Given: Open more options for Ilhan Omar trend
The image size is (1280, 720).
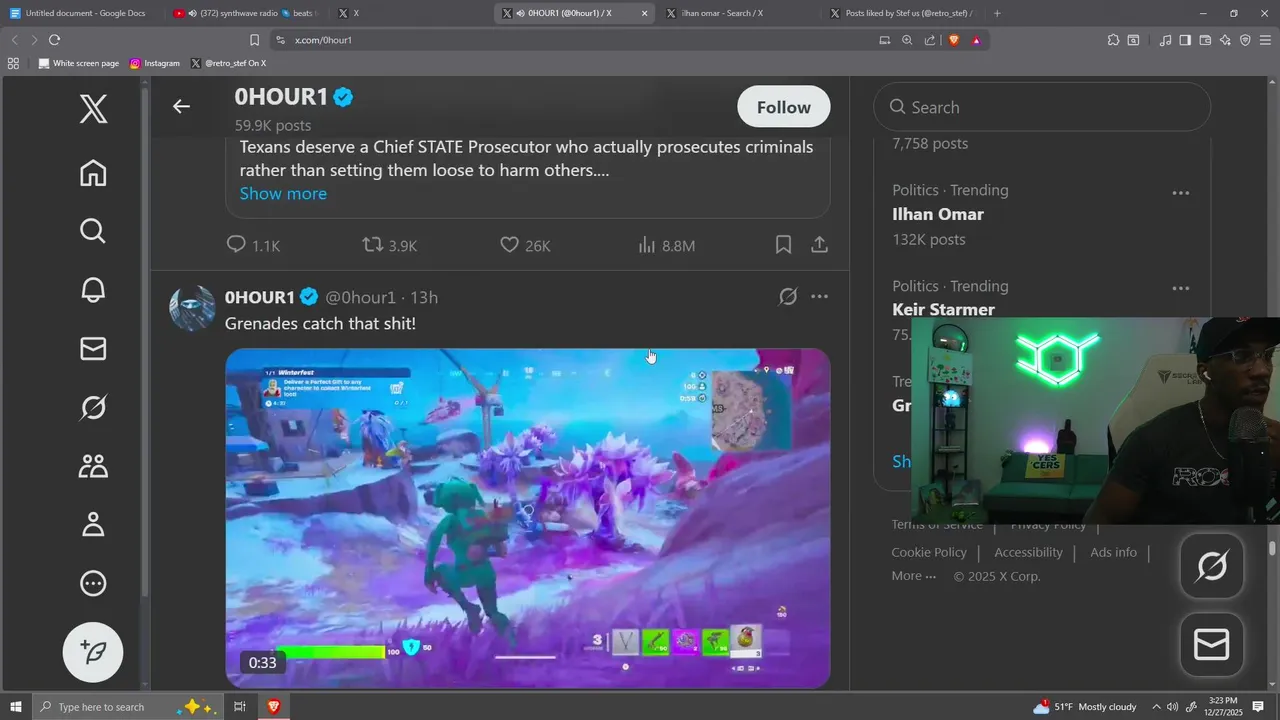Looking at the screenshot, I should tap(1181, 193).
